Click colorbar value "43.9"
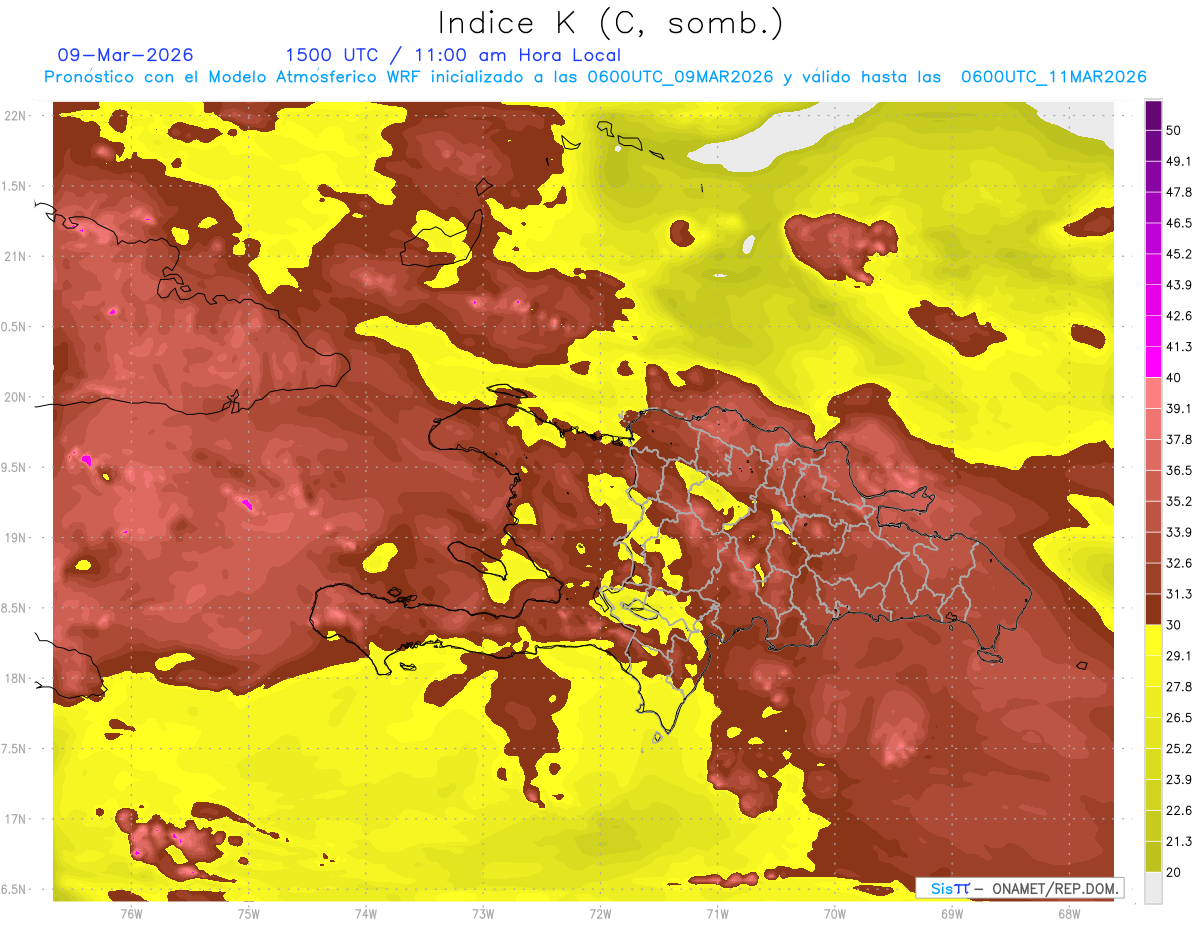1200x927 pixels. 1179,285
